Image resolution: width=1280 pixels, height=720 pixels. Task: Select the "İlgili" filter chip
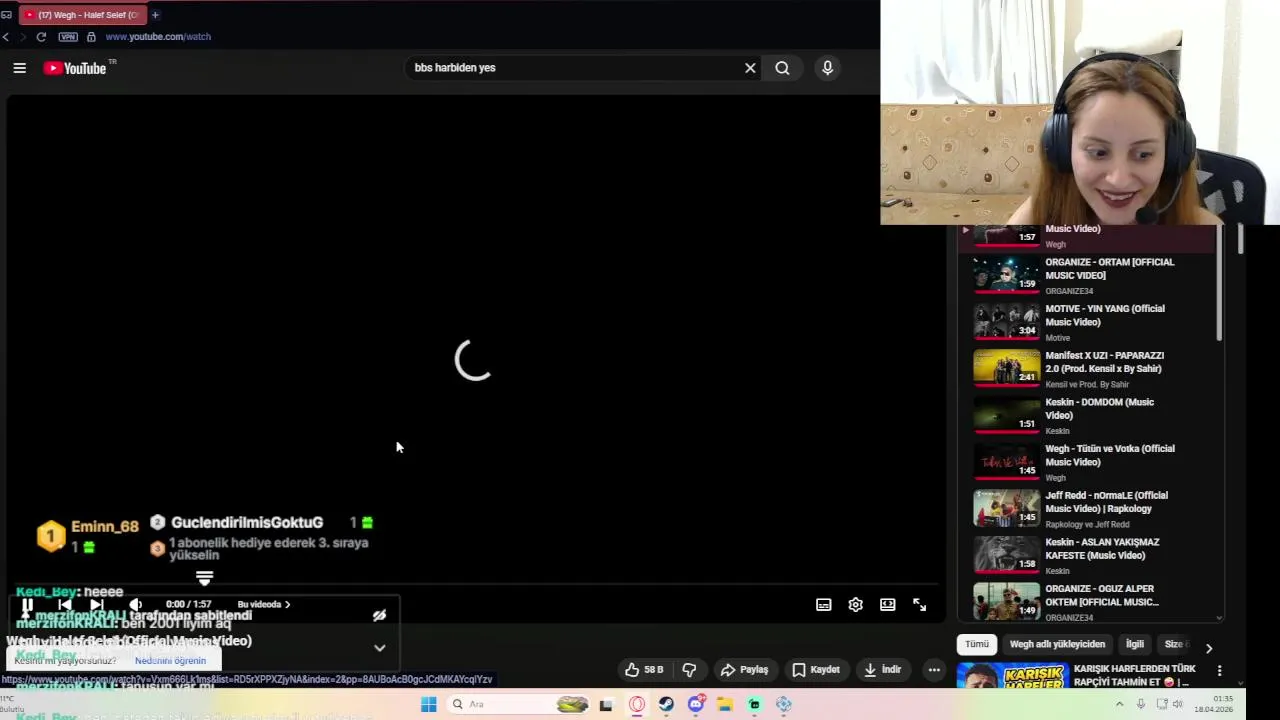[x=1135, y=645]
